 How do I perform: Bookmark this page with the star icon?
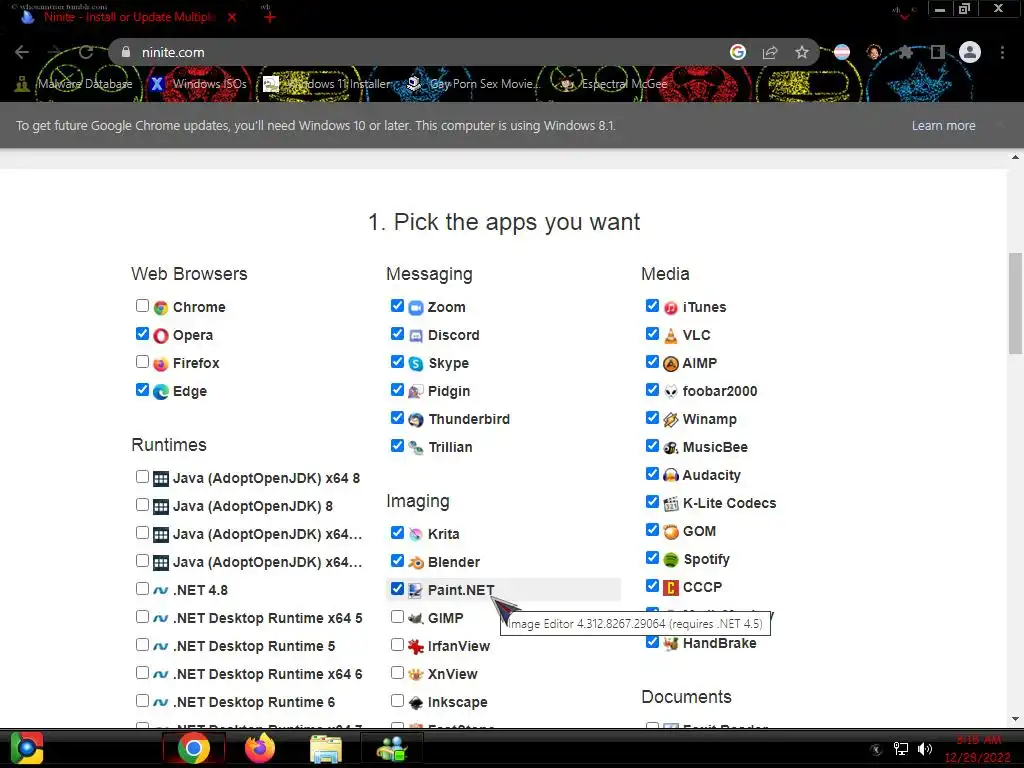(802, 52)
